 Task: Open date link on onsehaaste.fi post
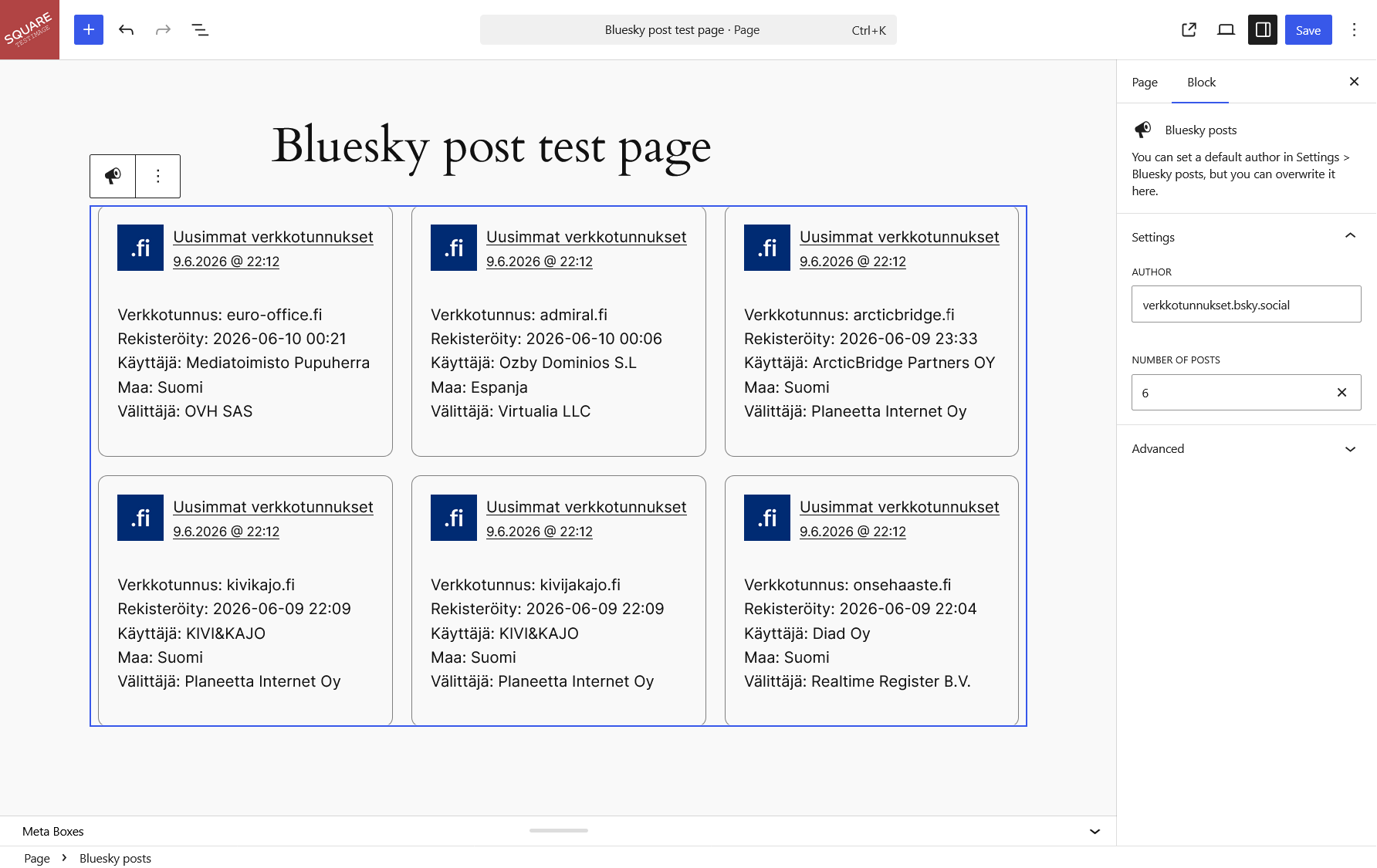tap(853, 532)
